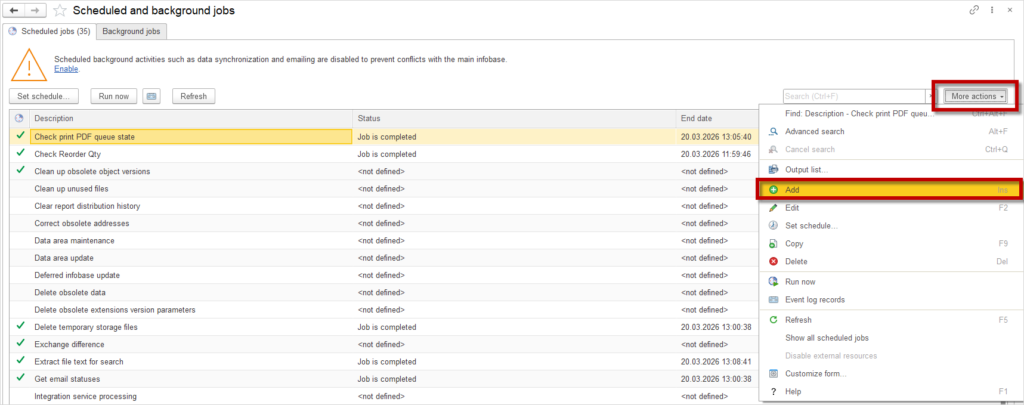Toggle enabled checkmark for Check Reorder Qty
Viewport: 1024px width, 405px height.
pyautogui.click(x=20, y=154)
